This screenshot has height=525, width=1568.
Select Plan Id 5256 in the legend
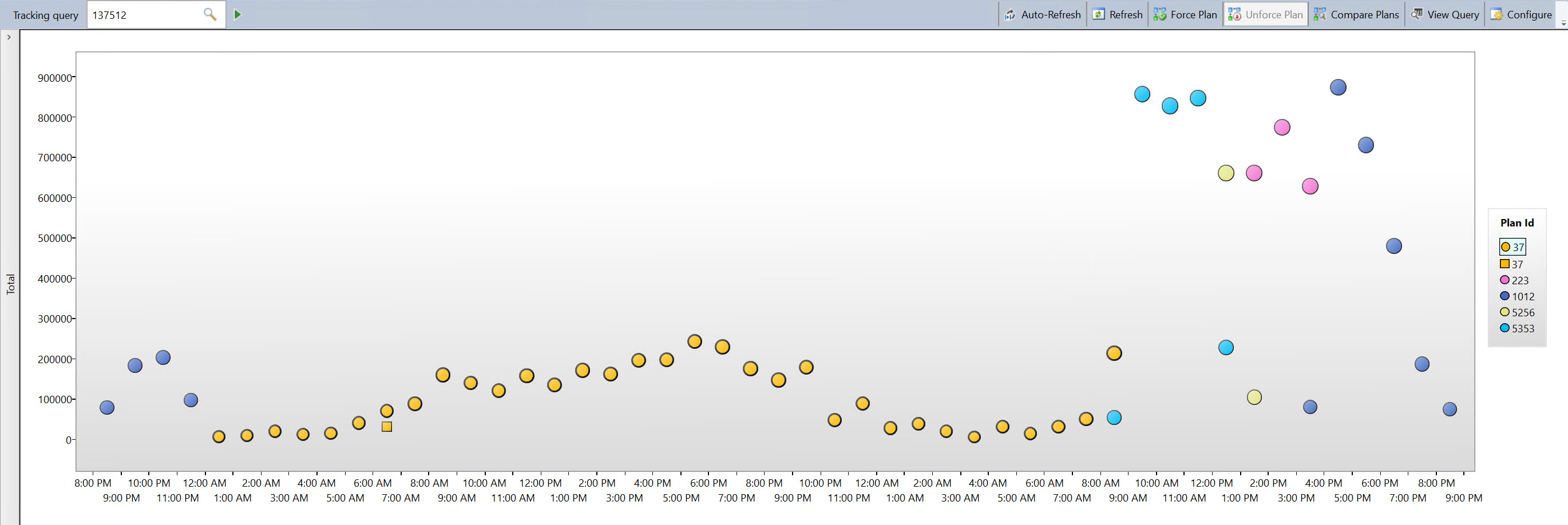pyautogui.click(x=1517, y=312)
